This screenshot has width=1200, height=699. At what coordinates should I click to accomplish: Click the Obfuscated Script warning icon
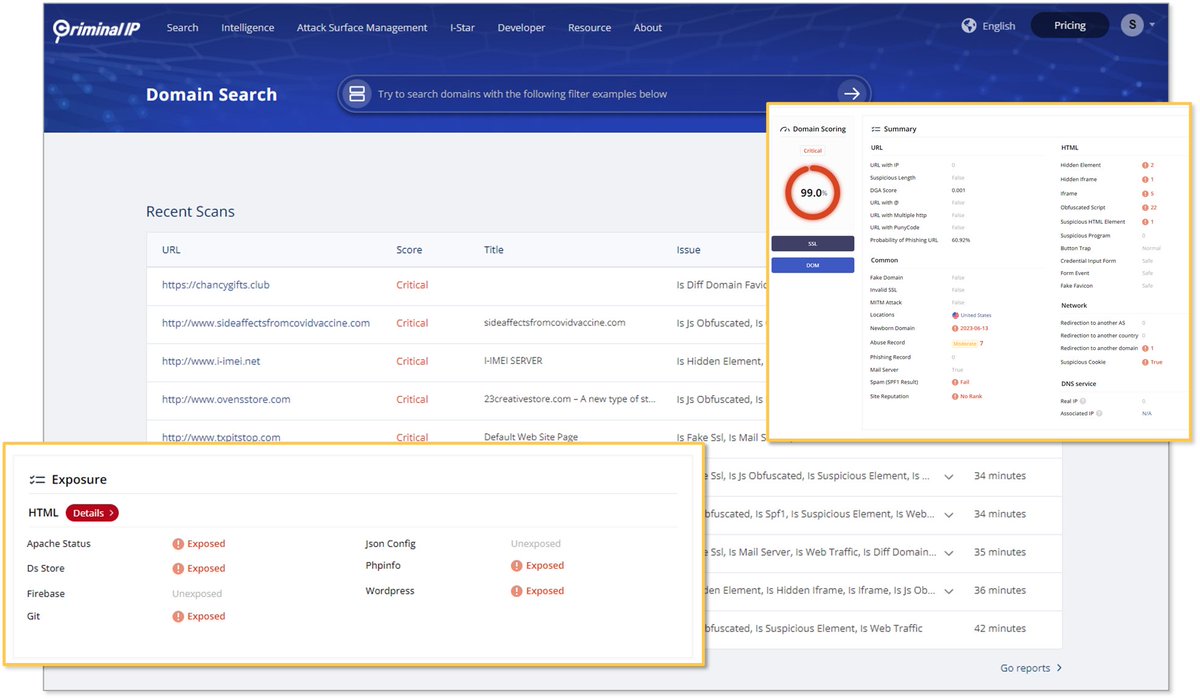[1145, 207]
